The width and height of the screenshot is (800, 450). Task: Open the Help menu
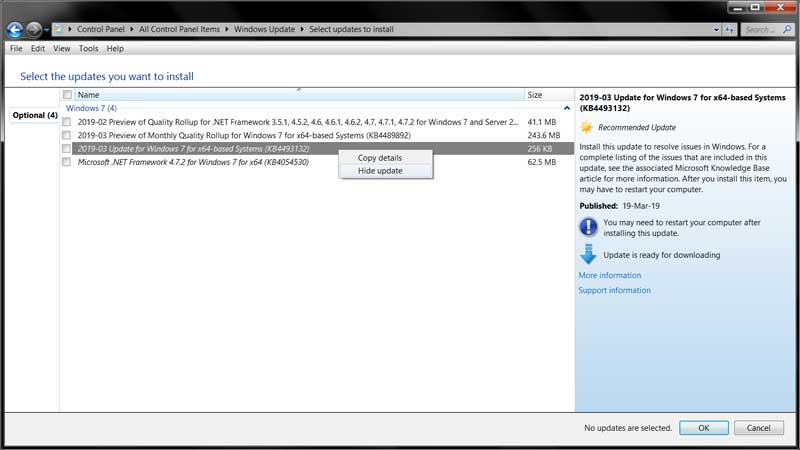(x=115, y=48)
